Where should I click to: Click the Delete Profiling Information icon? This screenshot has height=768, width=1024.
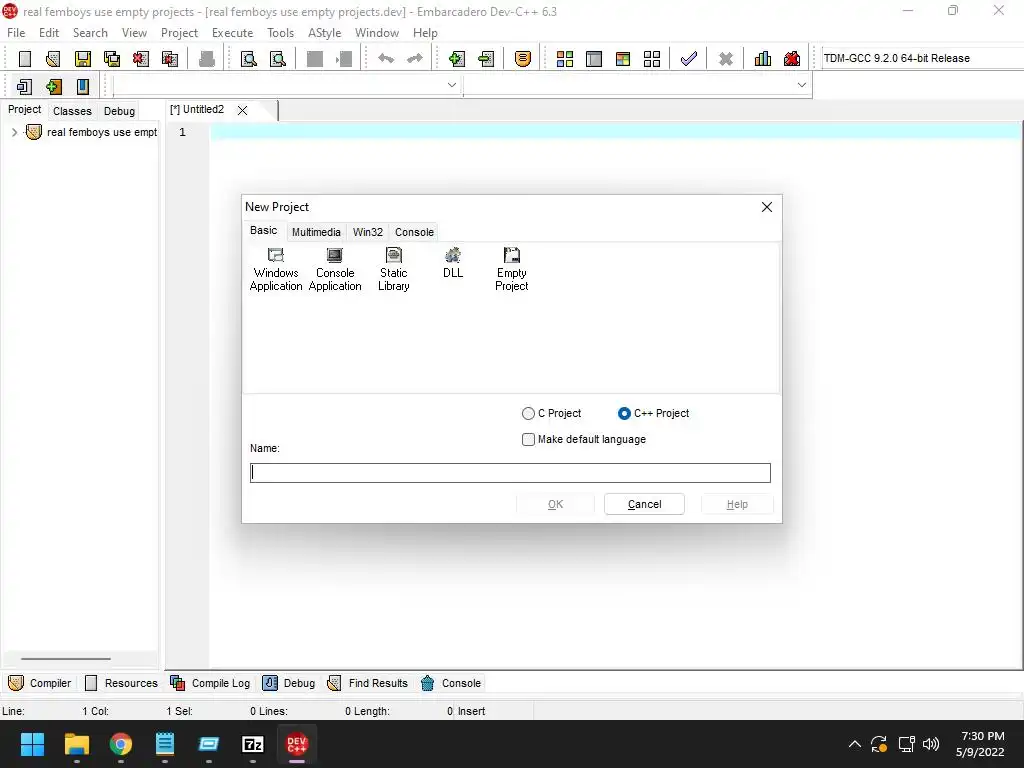coord(792,59)
